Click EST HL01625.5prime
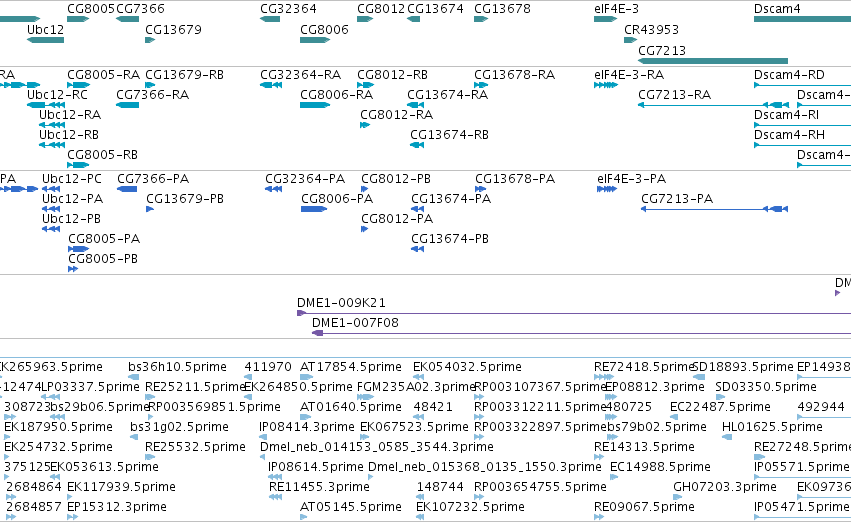 coord(772,426)
